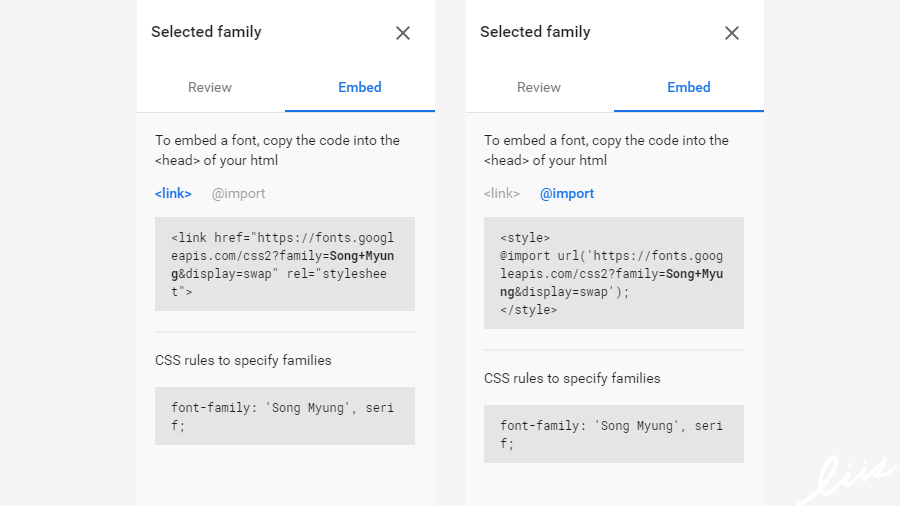This screenshot has height=506, width=900.
Task: Click the <link href> code block
Action: point(285,264)
